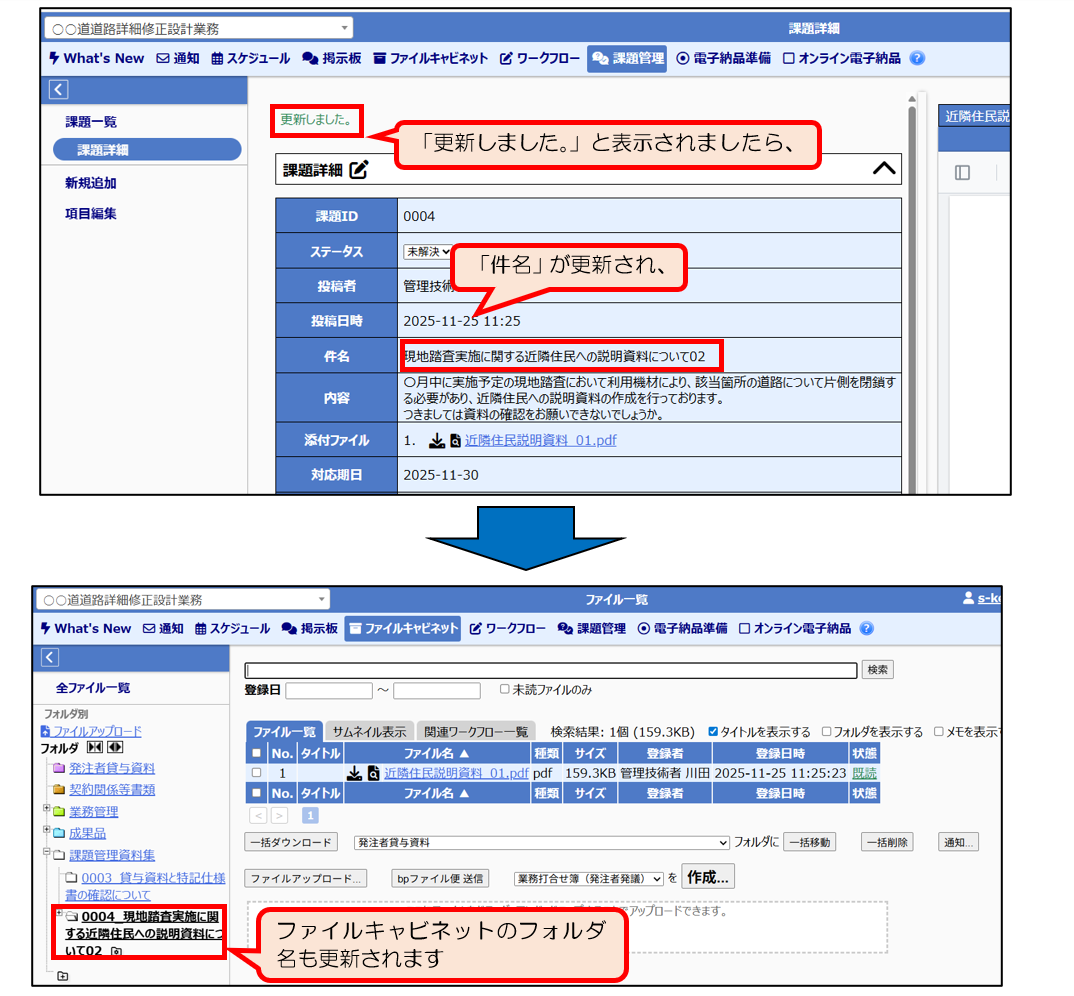
Task: Check the フォルダを表示する checkbox
Action: pos(826,732)
